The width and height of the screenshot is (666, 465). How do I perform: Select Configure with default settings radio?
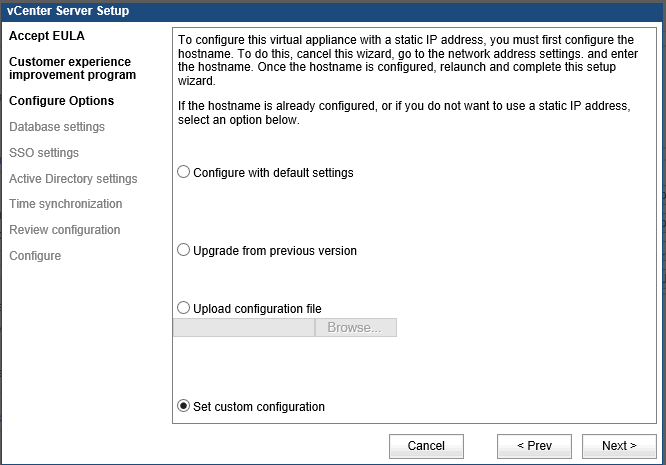(183, 172)
